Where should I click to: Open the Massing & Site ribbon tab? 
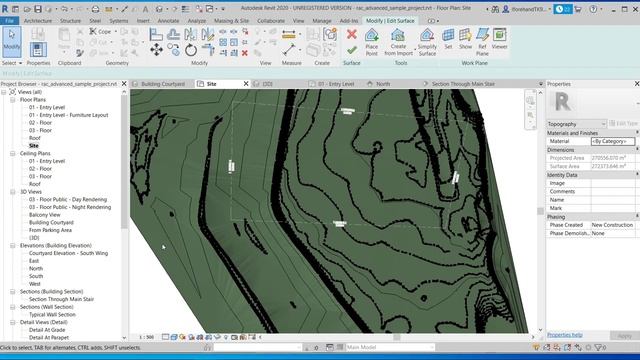coord(231,20)
